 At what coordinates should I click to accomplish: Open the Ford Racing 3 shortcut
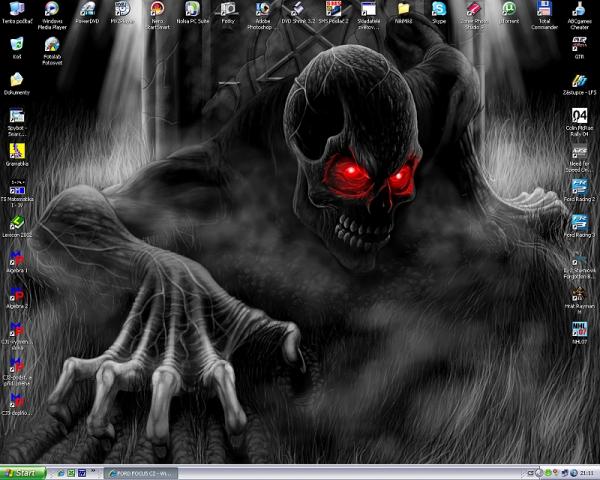pos(579,222)
